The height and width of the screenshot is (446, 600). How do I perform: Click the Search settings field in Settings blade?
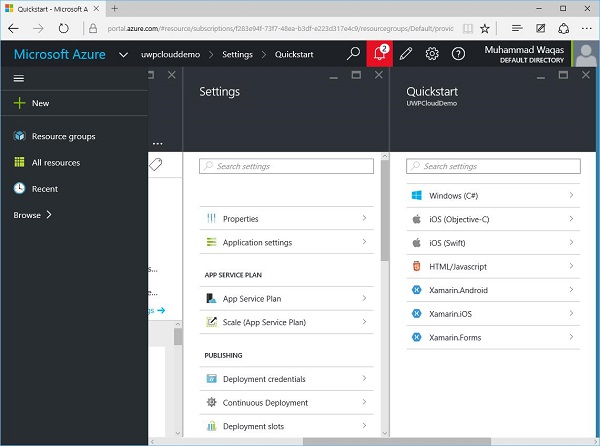pyautogui.click(x=286, y=166)
